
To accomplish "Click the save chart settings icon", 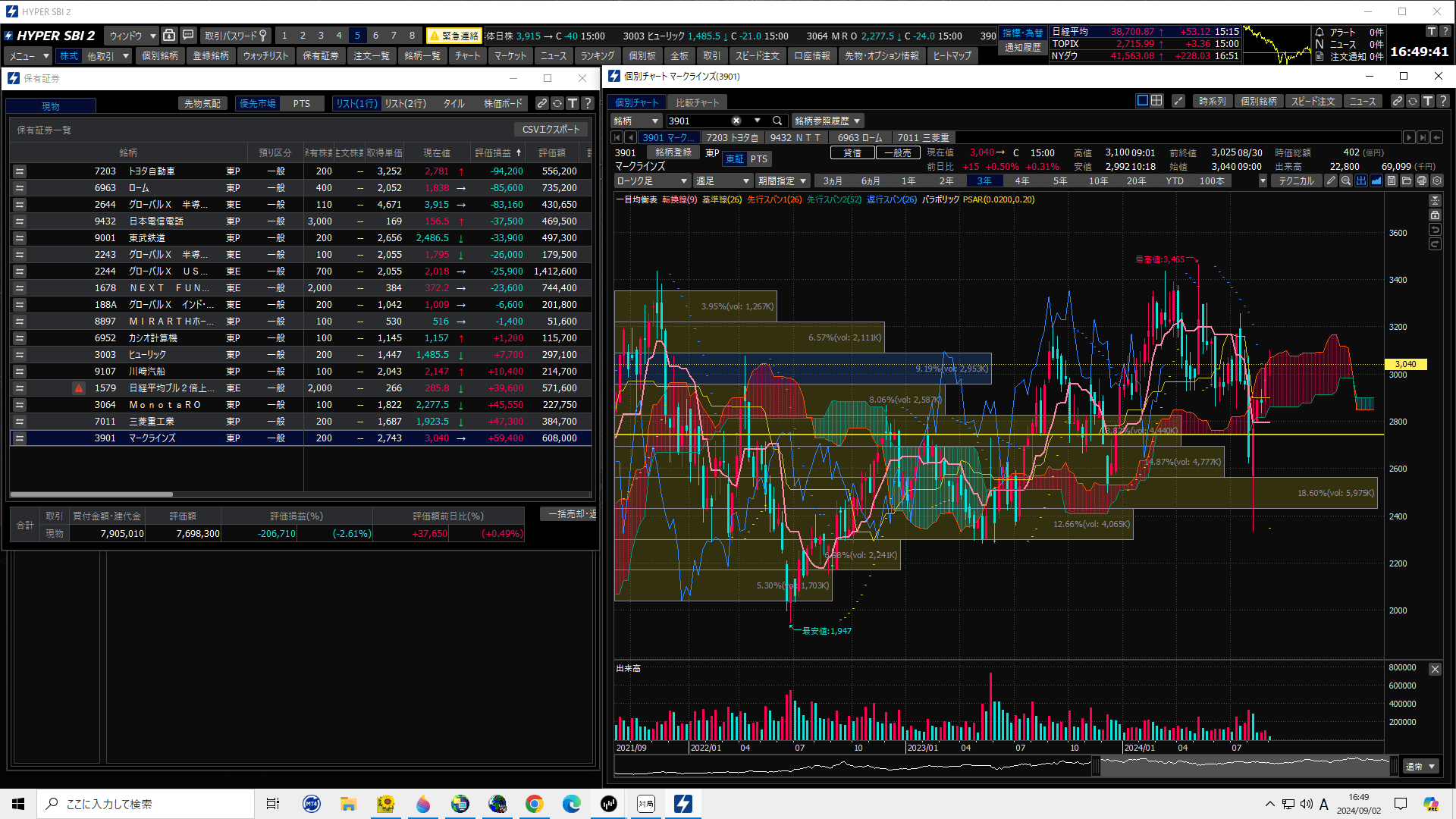I will (1392, 181).
